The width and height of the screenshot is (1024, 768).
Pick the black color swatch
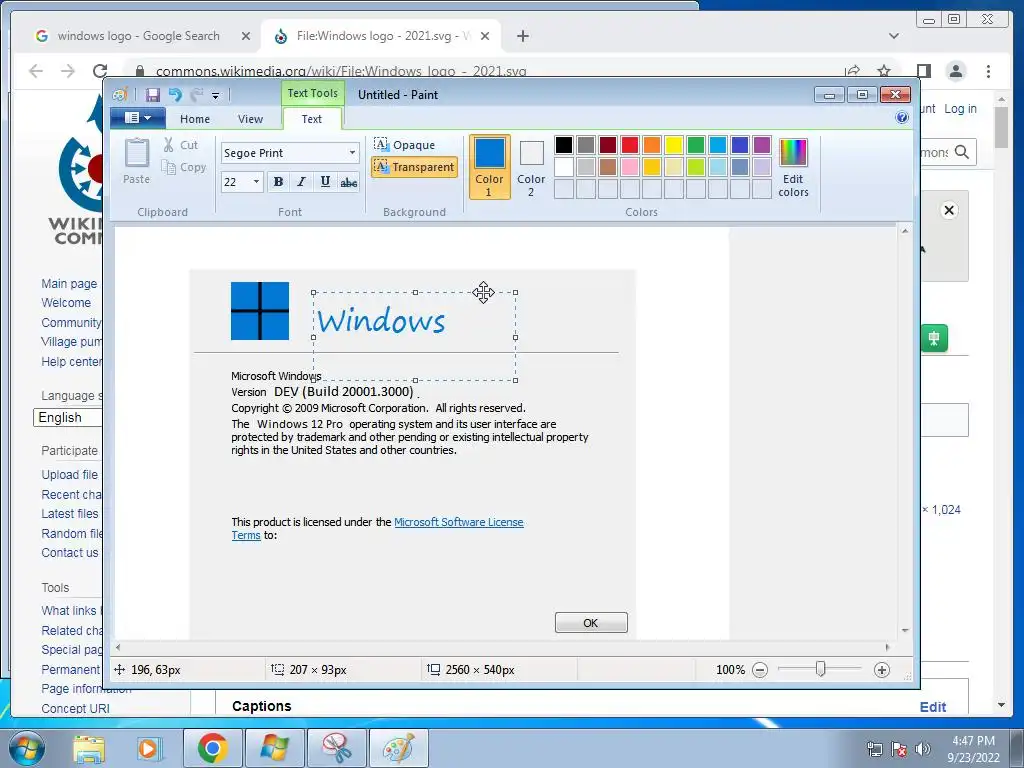pyautogui.click(x=564, y=145)
